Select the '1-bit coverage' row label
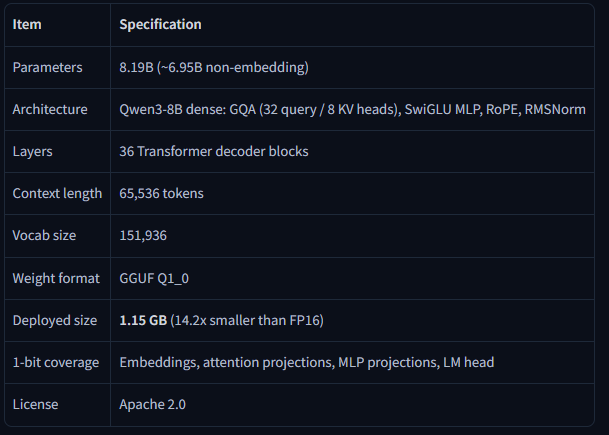The width and height of the screenshot is (609, 435). click(x=56, y=362)
